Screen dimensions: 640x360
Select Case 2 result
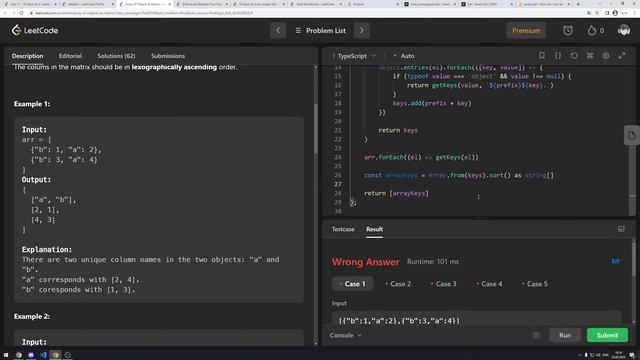click(398, 284)
